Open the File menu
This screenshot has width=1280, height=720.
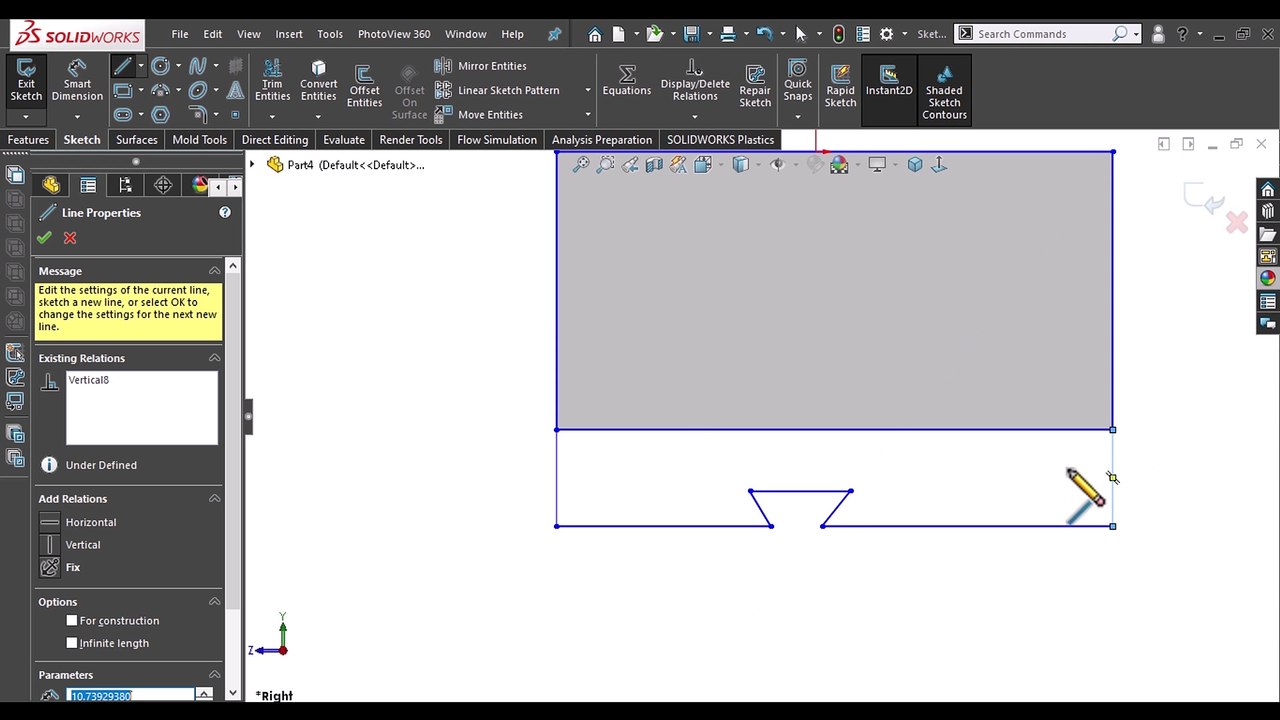click(x=180, y=34)
